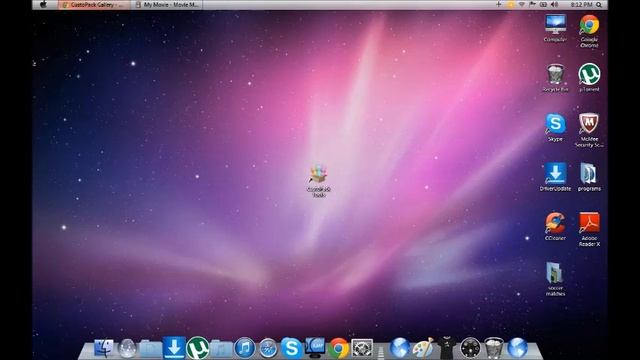Click the monitor icon in the dock
Screen dimensions: 640x360
pos(315,347)
